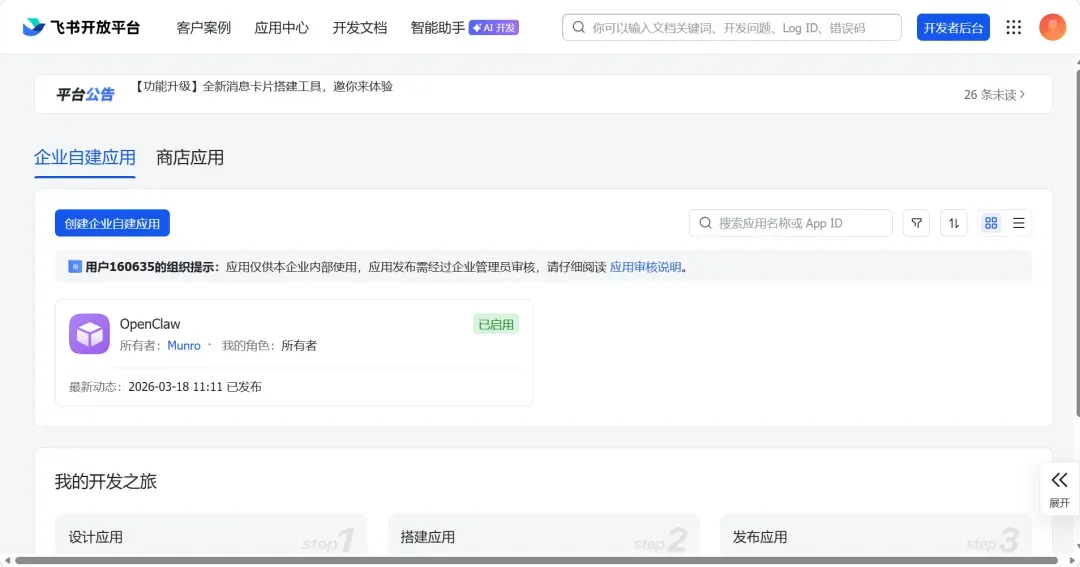Open the nine-dot apps grid menu

pyautogui.click(x=1013, y=27)
